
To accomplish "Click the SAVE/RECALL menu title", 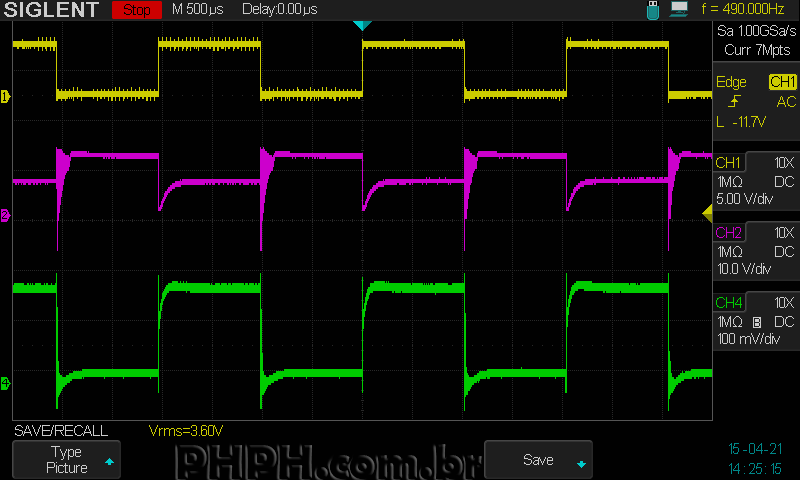I will point(61,431).
